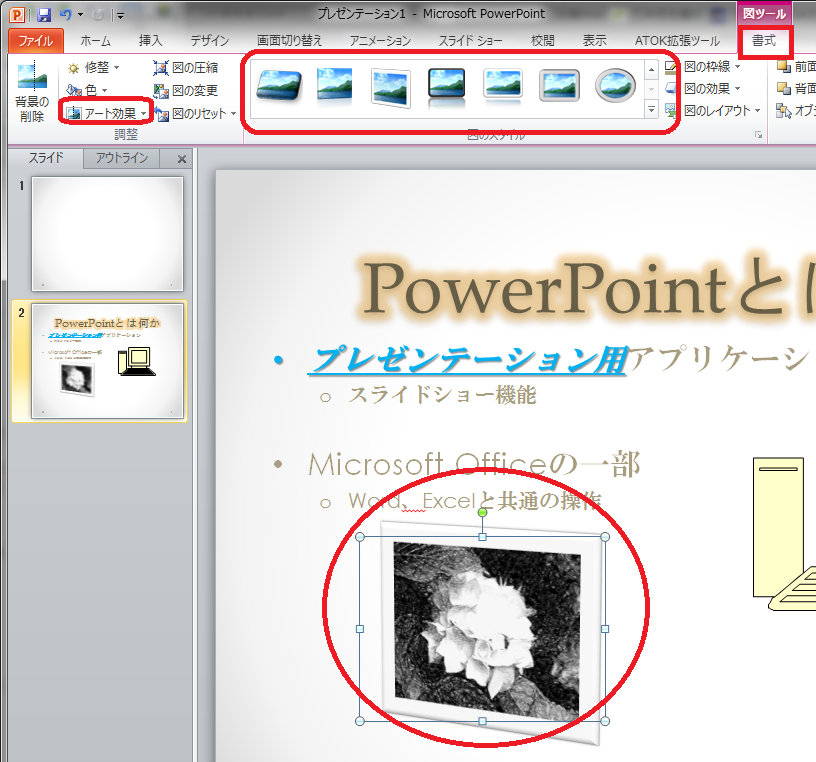Click the picture's right-middle resize handle
Screen dimensions: 816x762
pos(605,629)
